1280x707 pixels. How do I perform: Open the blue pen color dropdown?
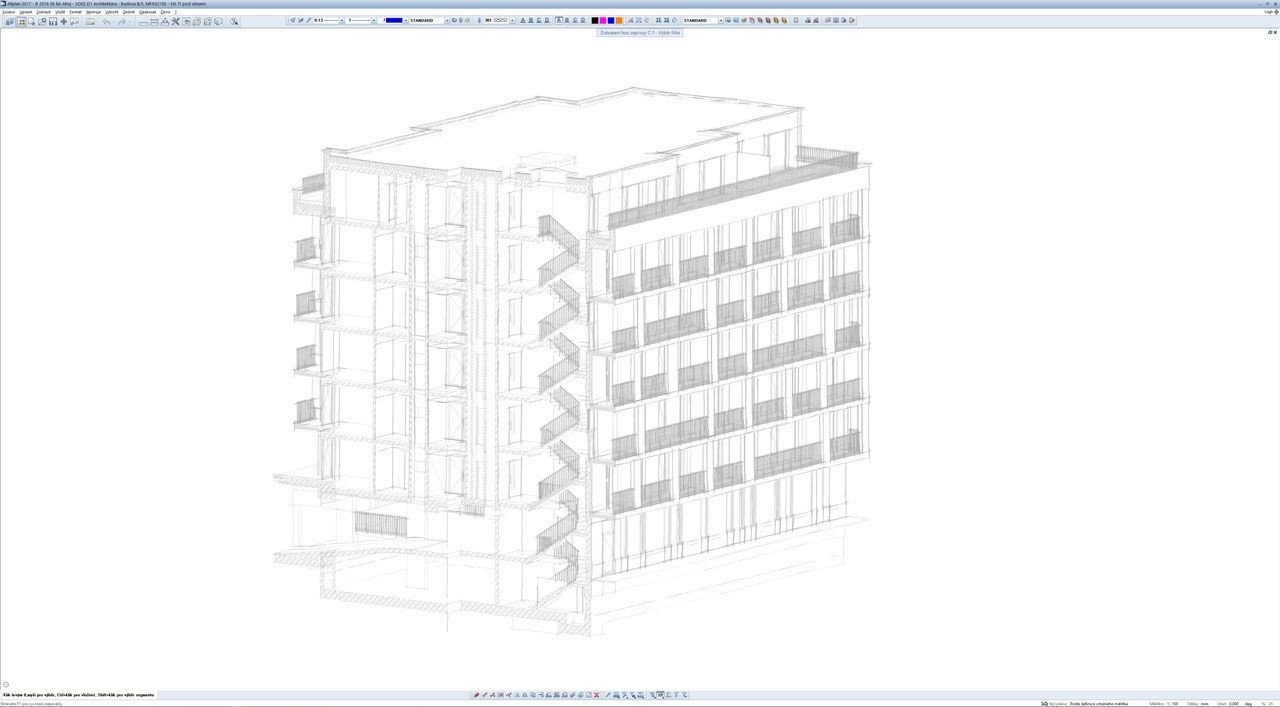point(405,21)
